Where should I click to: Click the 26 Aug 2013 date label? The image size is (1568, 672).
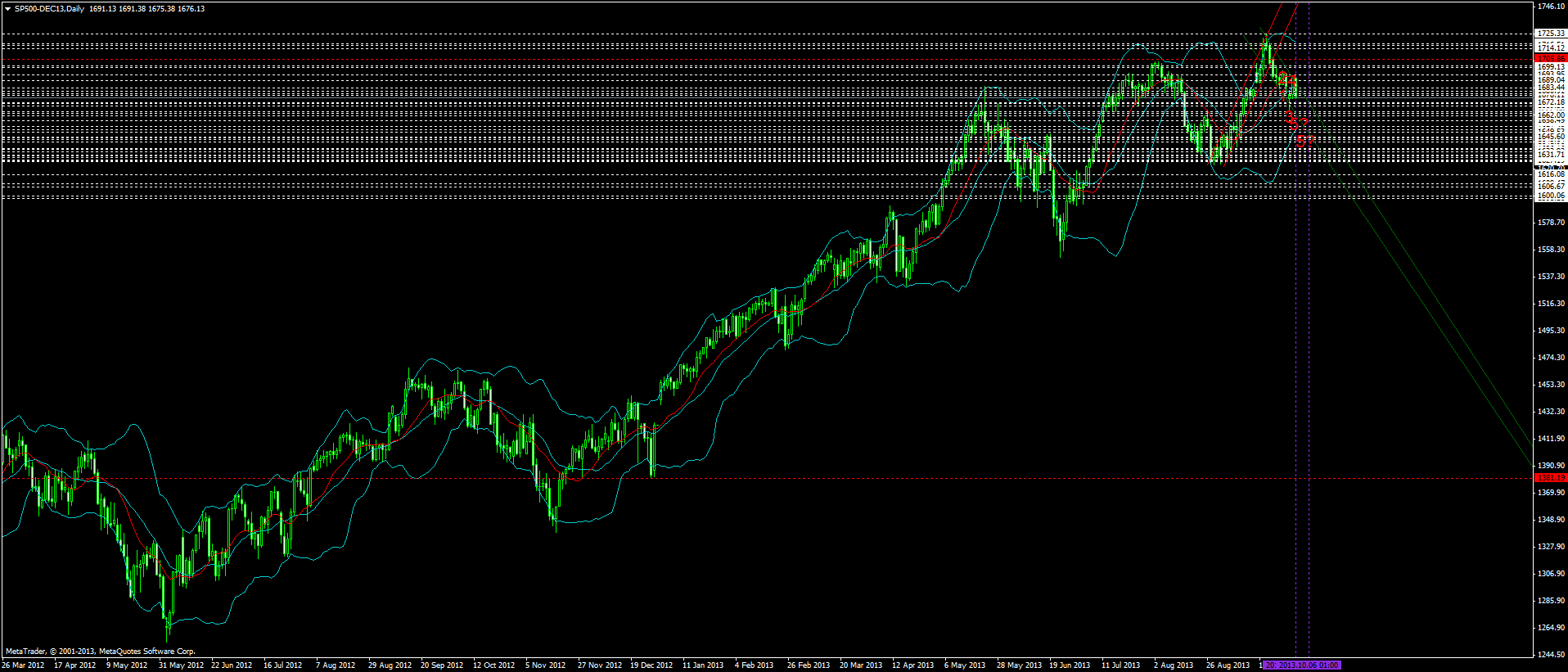(x=1228, y=665)
